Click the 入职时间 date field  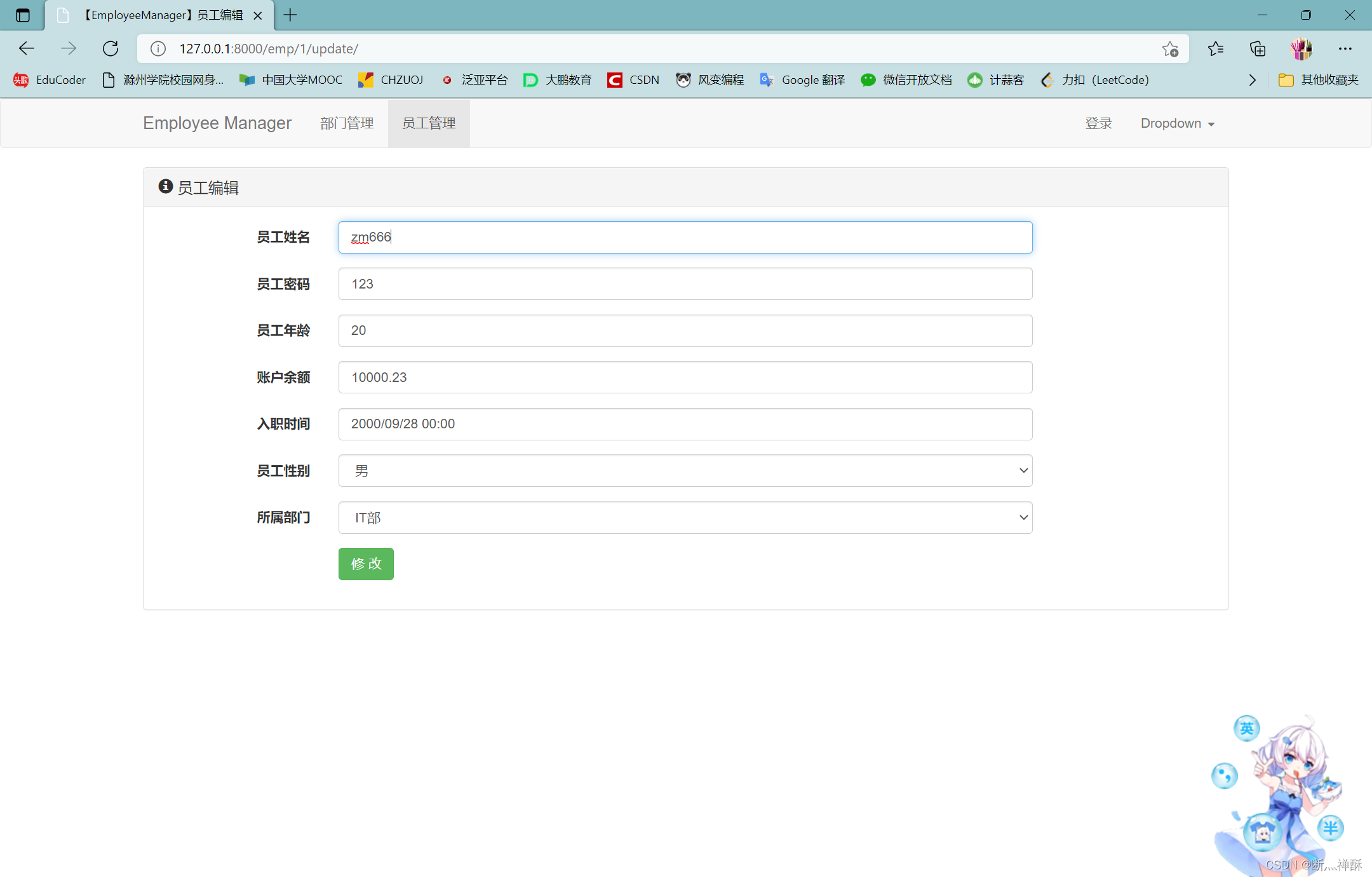click(x=685, y=424)
